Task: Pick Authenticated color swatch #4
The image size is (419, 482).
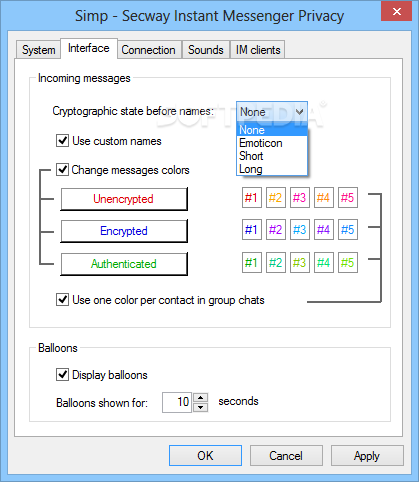Action: pos(324,263)
